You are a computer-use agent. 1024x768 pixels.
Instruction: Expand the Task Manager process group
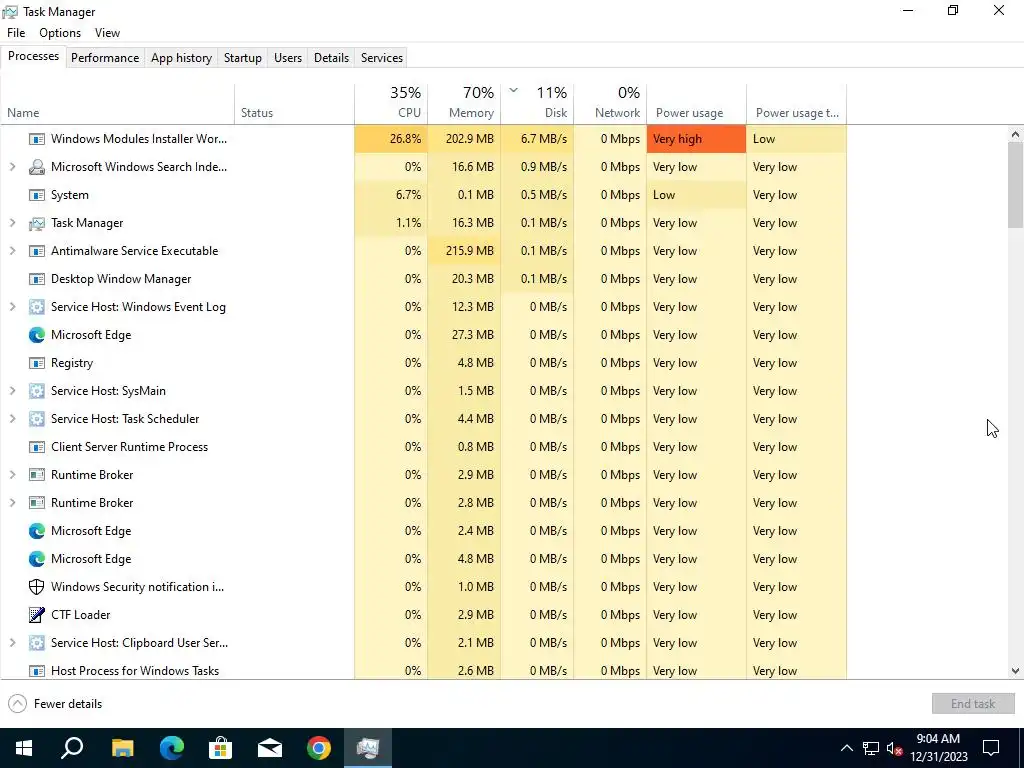[x=12, y=223]
